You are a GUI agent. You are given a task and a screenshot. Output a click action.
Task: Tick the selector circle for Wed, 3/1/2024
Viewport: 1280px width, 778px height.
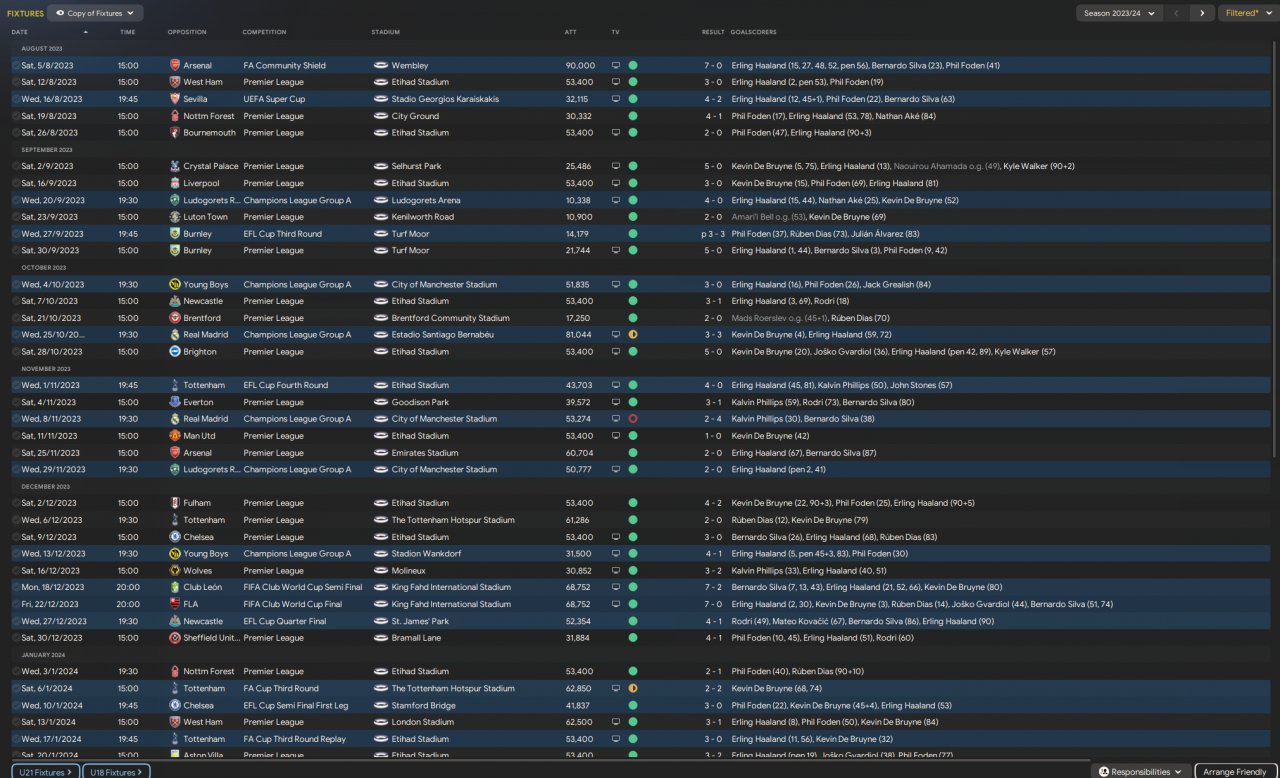pos(16,671)
